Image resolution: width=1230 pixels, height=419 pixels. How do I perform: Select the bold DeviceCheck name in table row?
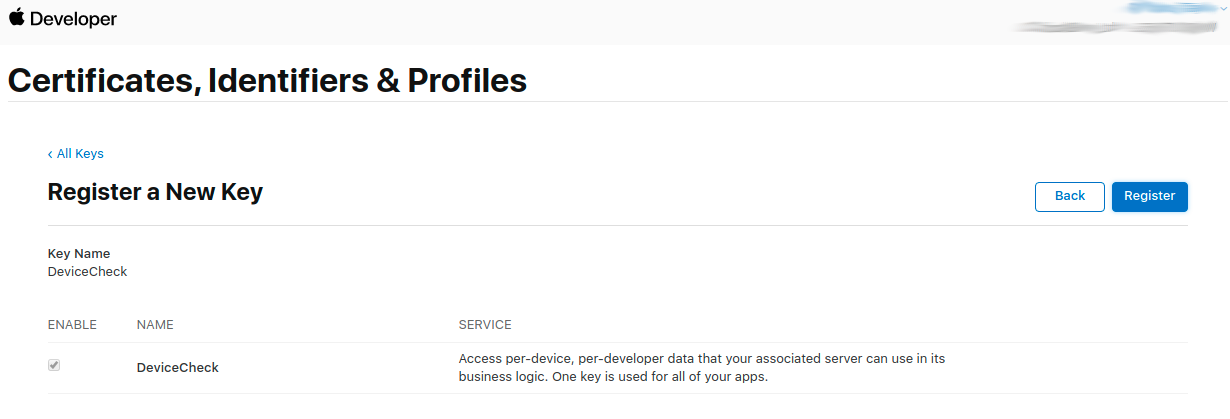point(177,368)
